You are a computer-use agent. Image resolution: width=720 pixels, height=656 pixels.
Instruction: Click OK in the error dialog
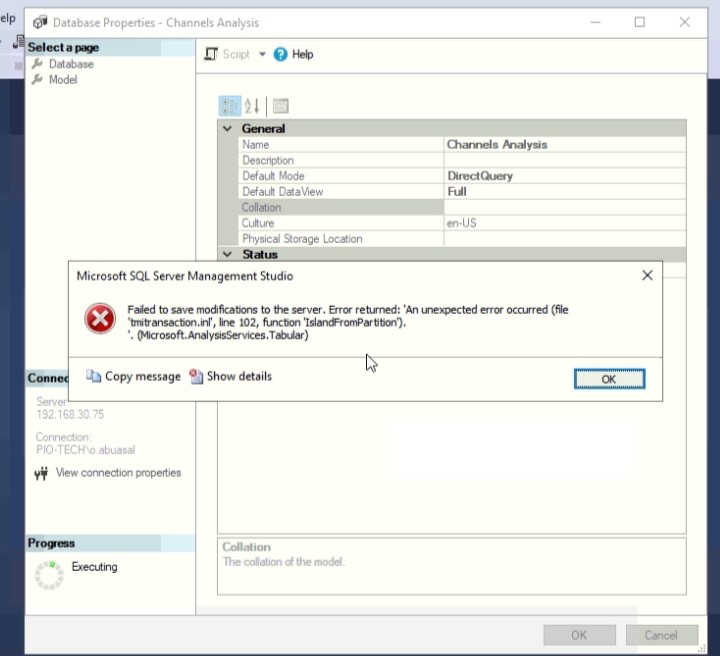609,379
